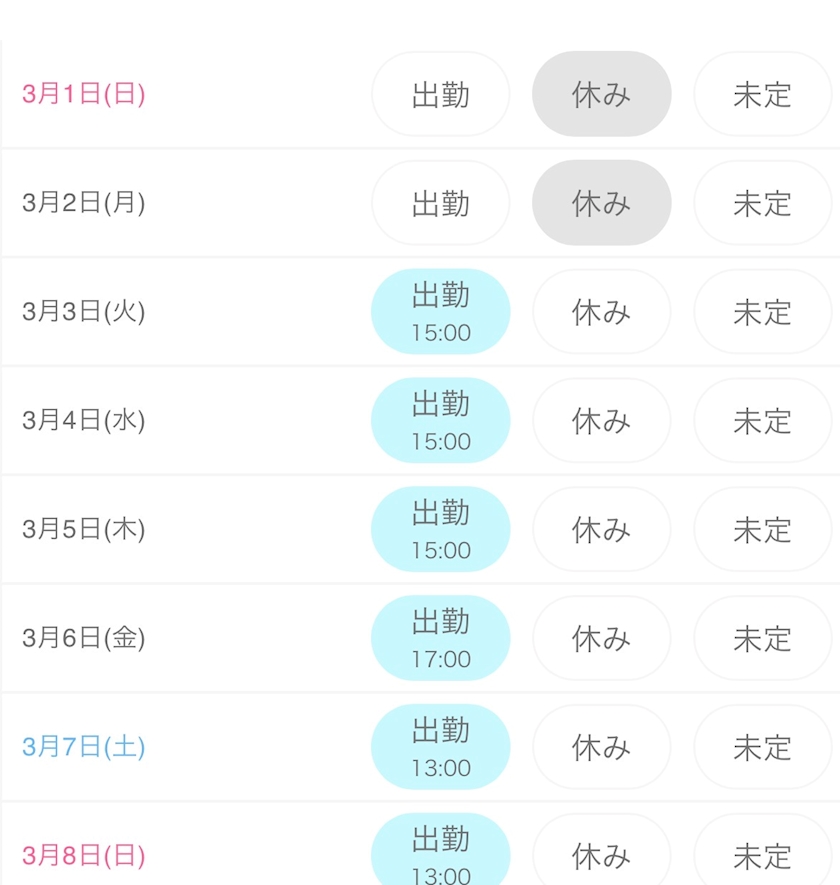This screenshot has height=885, width=840.
Task: Set 3月7日(土) to 休み
Action: click(x=601, y=747)
